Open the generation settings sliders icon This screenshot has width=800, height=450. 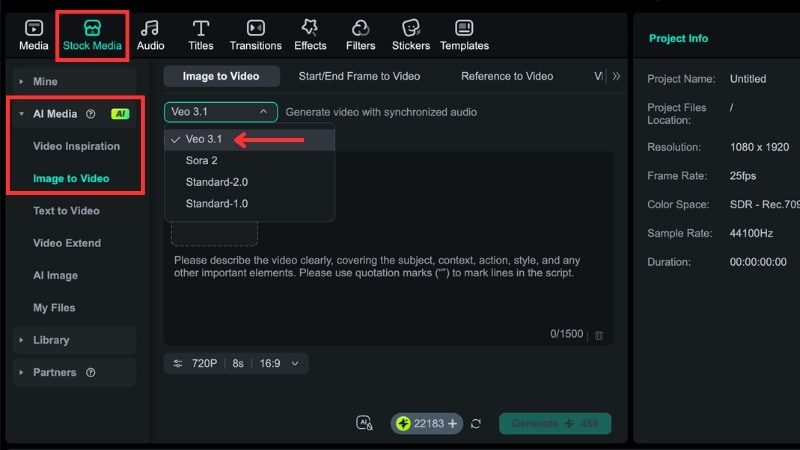[x=178, y=363]
